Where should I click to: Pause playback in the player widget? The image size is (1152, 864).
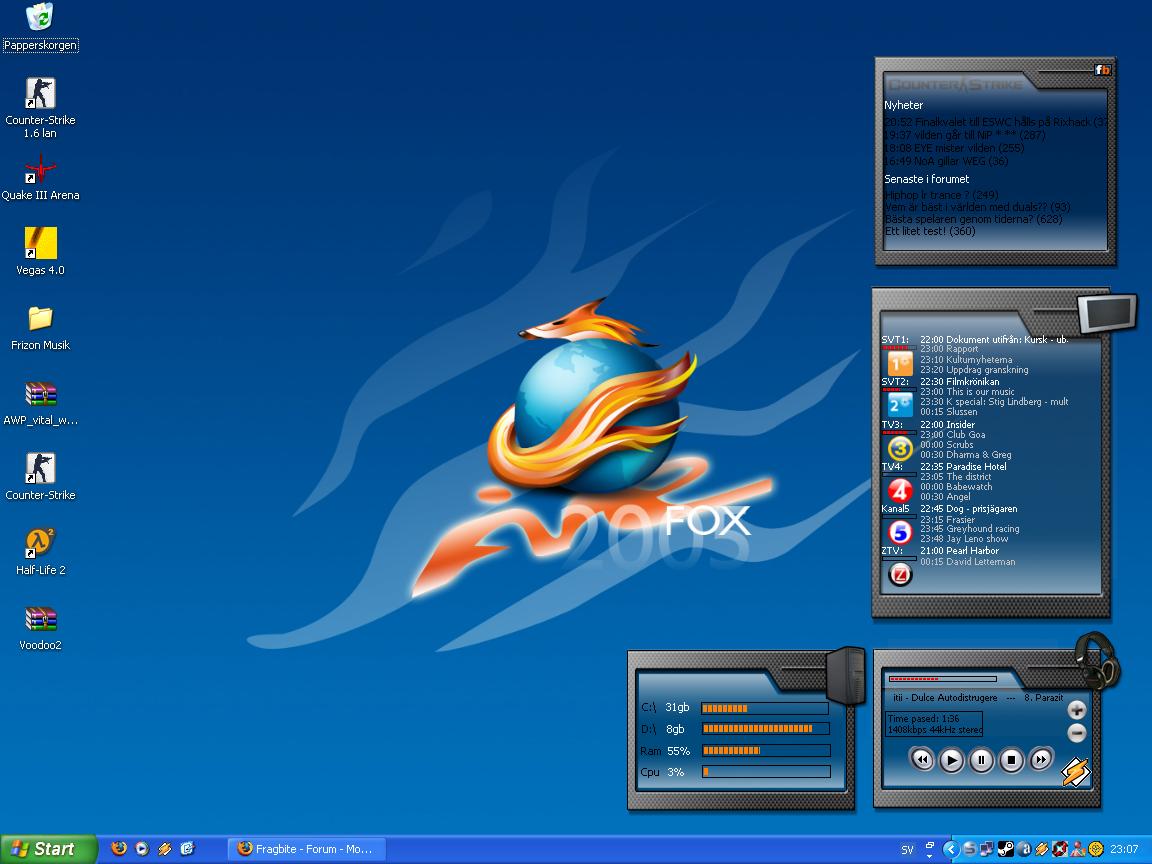point(982,759)
